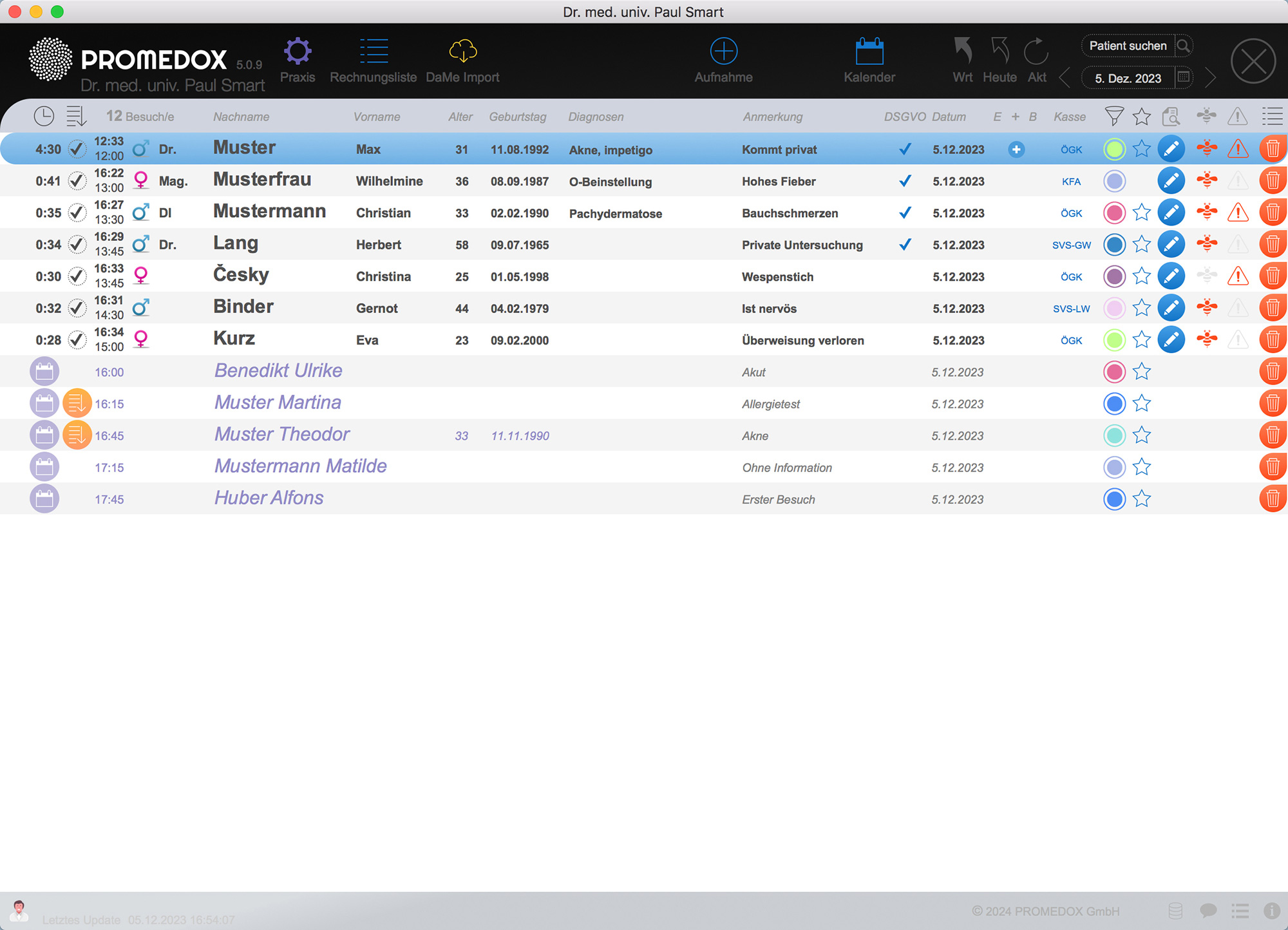This screenshot has height=930, width=1288.
Task: Click the warning icon for Česky Christina
Action: tap(1238, 276)
